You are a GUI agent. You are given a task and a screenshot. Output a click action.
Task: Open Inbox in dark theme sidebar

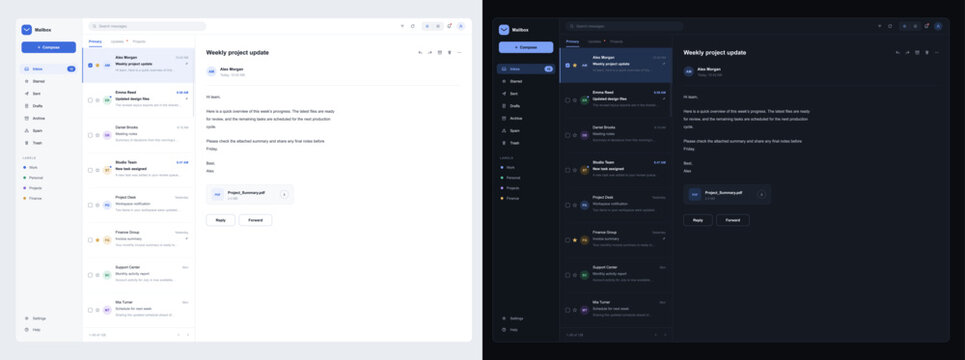(x=526, y=69)
